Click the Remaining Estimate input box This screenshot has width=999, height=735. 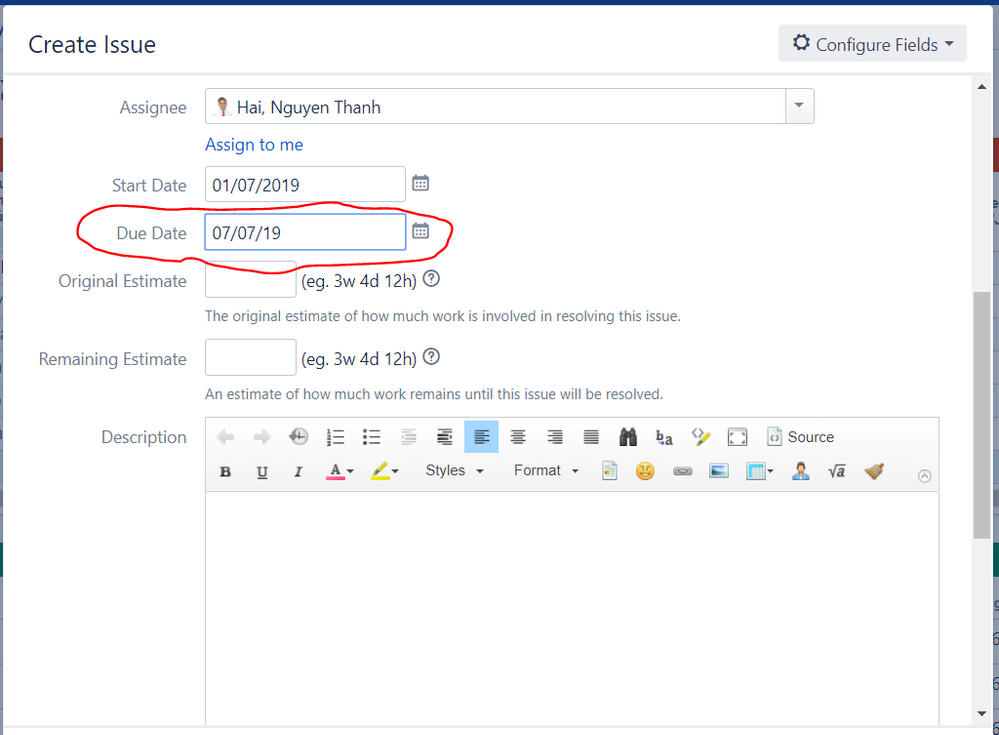click(x=250, y=357)
